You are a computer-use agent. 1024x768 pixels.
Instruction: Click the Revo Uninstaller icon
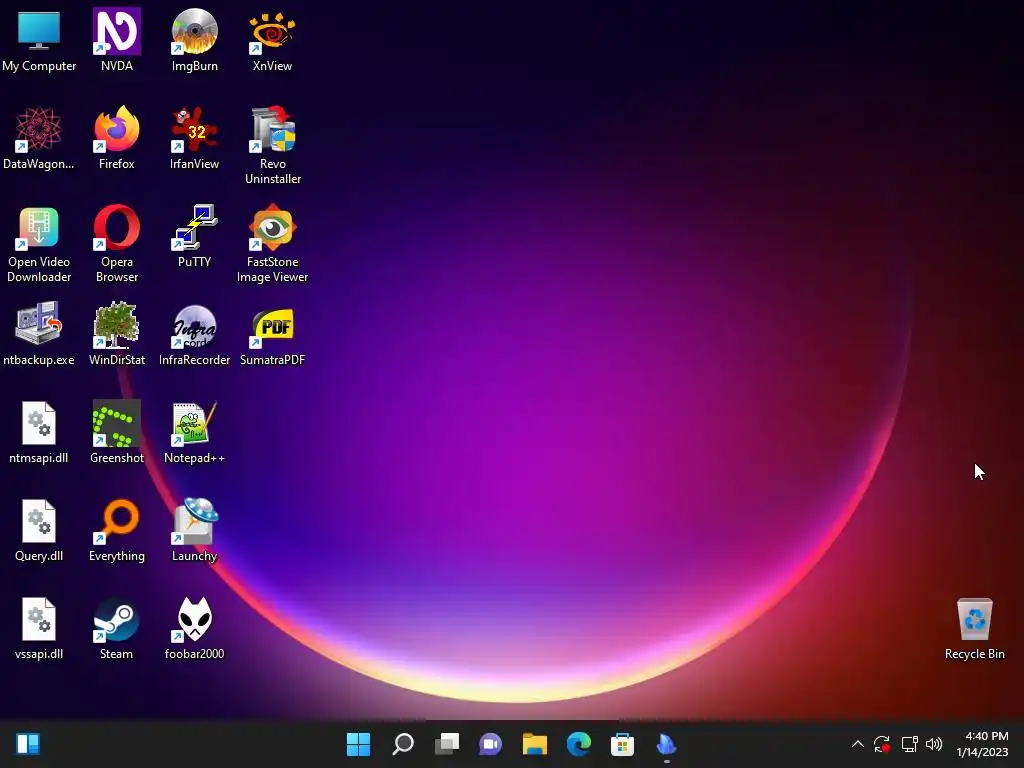(272, 145)
